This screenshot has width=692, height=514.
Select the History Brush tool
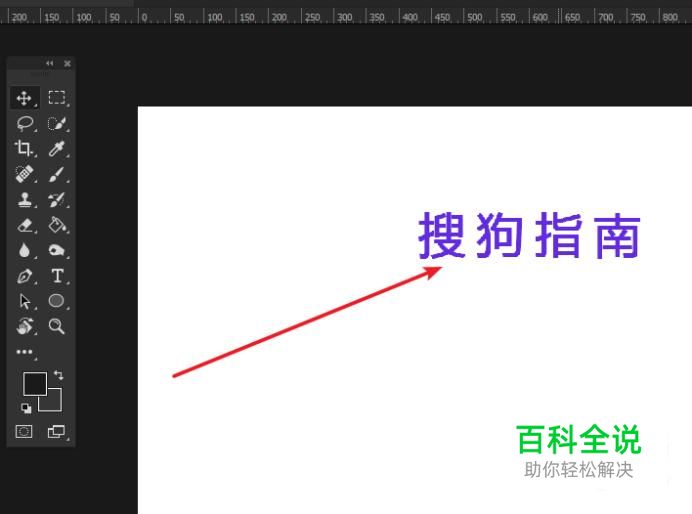[x=56, y=199]
